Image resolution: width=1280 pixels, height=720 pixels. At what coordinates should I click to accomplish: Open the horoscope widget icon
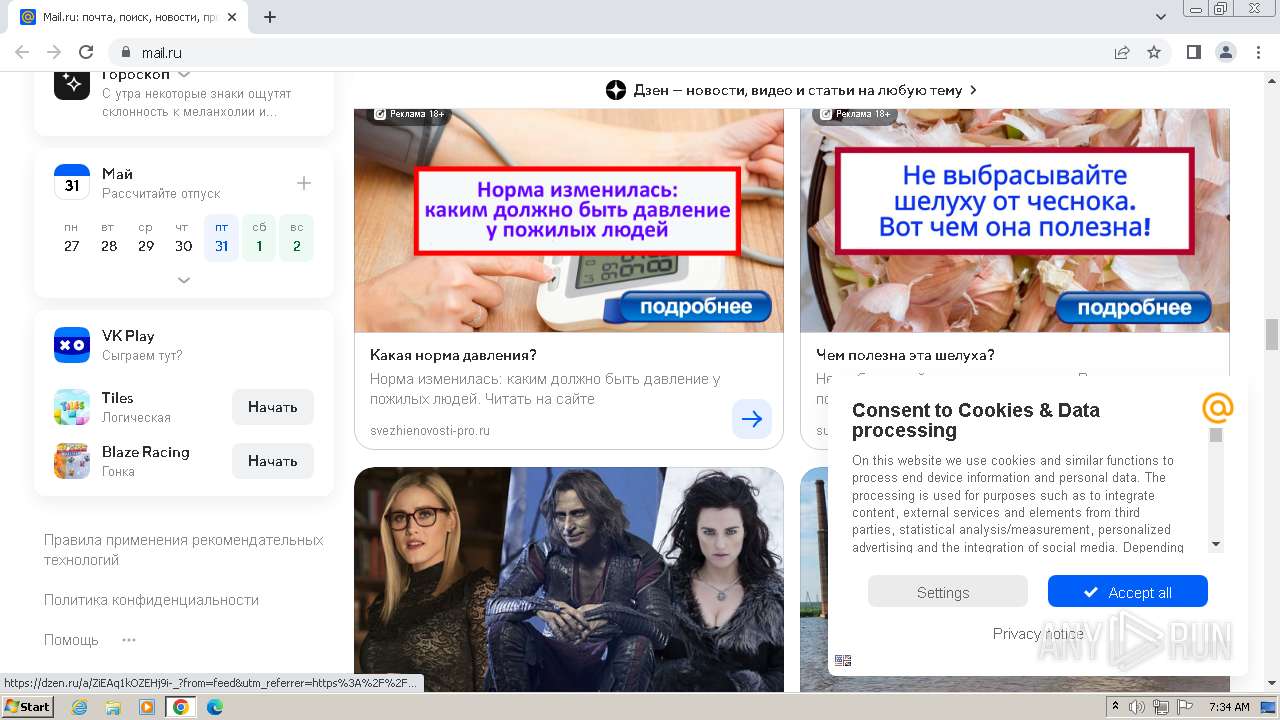pos(72,84)
